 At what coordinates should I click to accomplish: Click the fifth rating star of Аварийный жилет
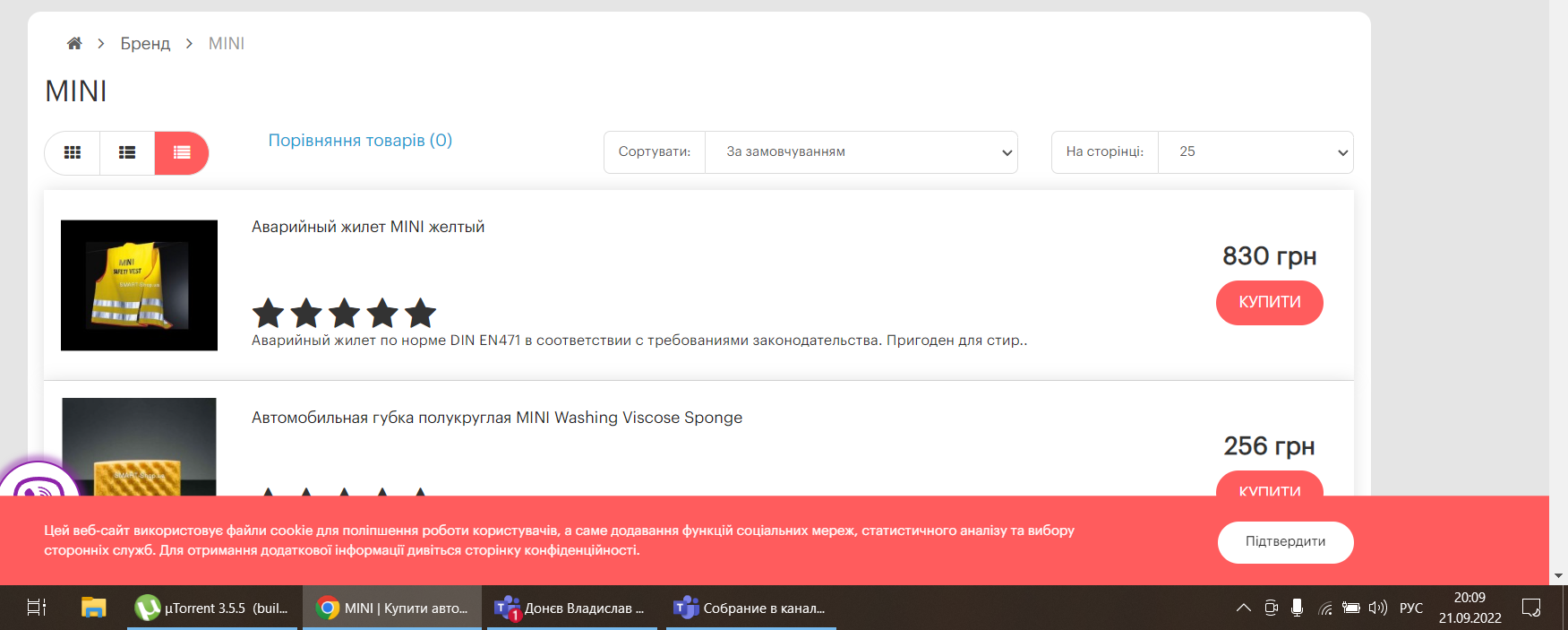(420, 314)
